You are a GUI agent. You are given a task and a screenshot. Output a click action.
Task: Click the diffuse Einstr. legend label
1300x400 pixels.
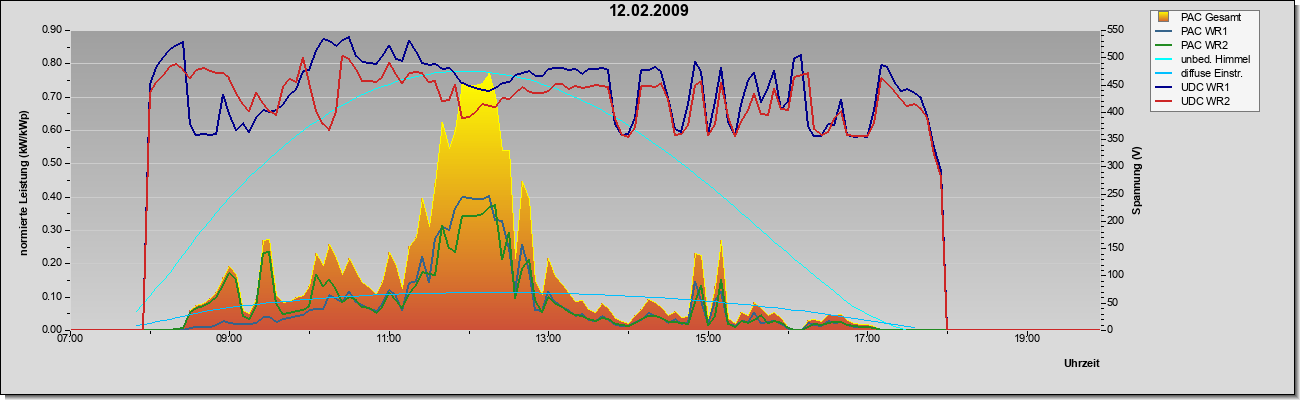click(1214, 73)
